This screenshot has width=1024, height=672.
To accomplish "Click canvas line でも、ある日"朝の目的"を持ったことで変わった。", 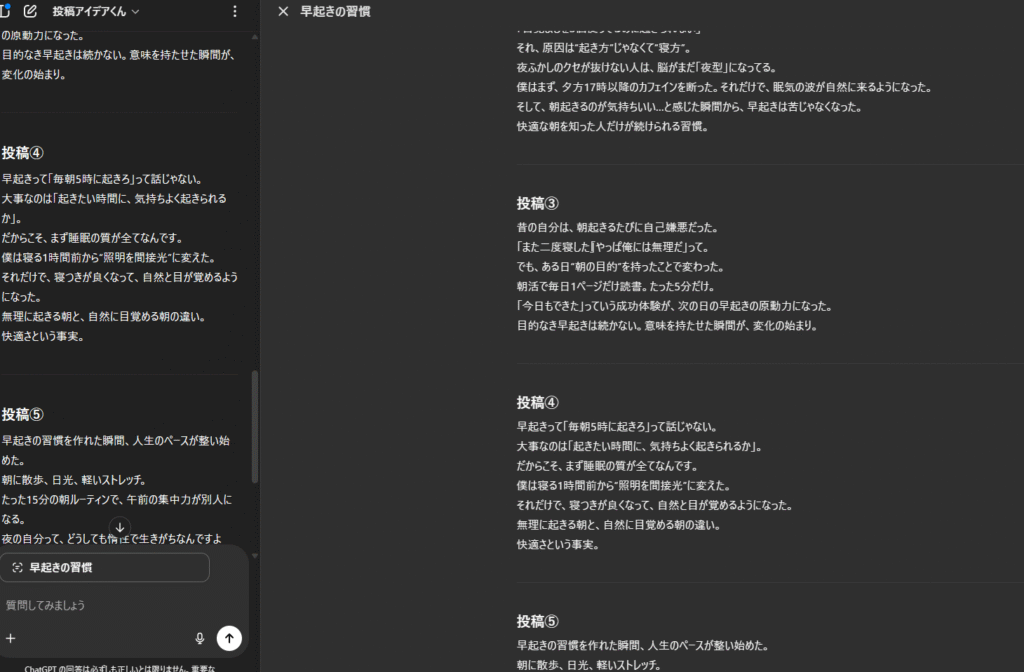I will click(620, 266).
